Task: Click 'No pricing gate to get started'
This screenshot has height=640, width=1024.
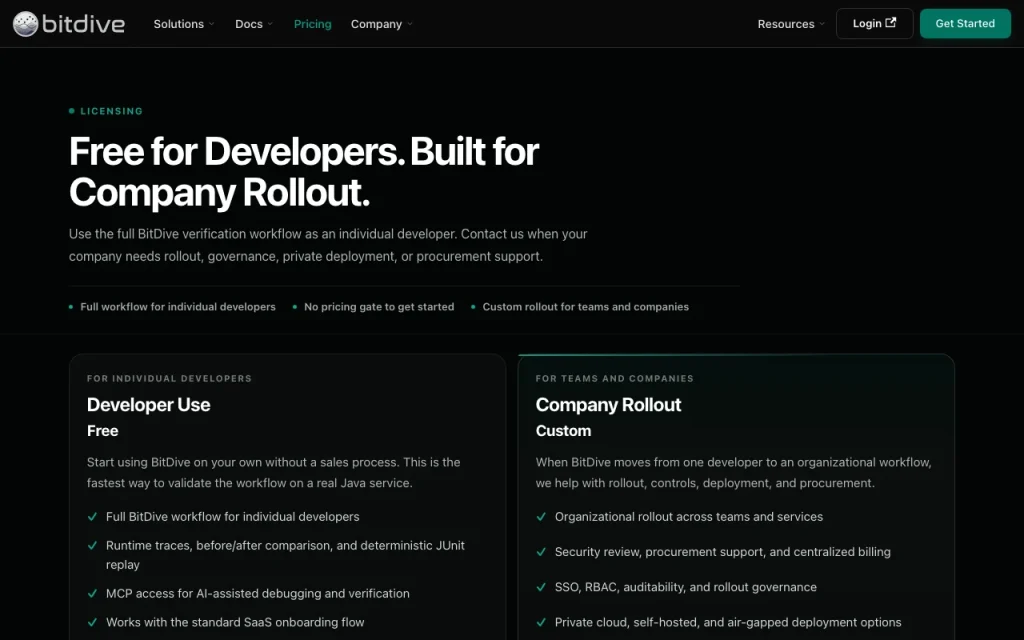Action: (379, 307)
